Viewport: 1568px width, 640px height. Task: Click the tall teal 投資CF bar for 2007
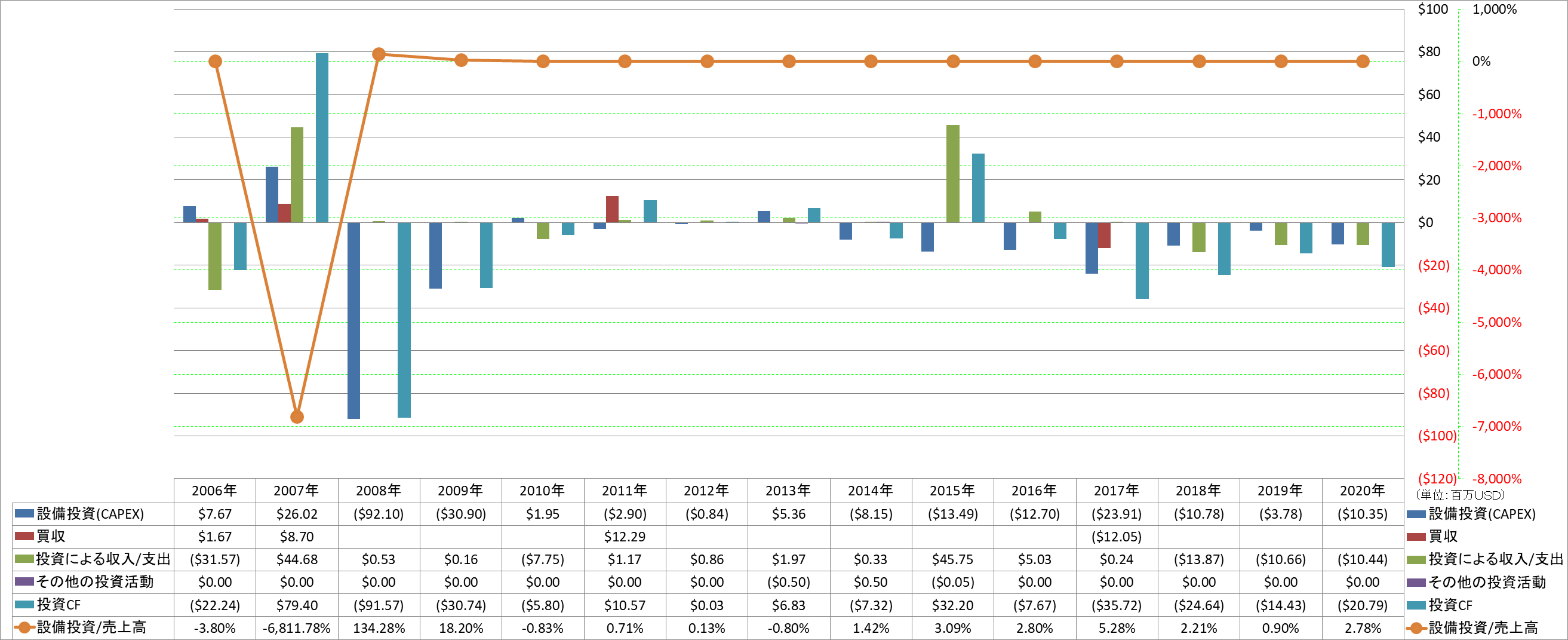click(x=322, y=137)
